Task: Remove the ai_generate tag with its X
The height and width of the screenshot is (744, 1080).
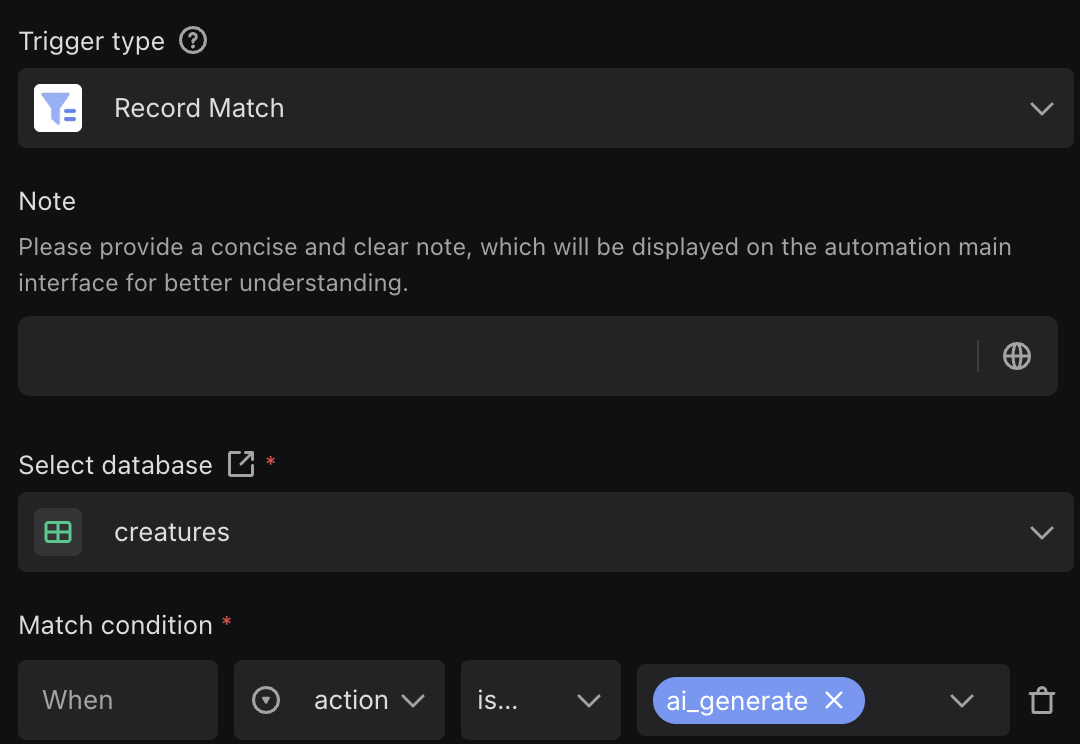Action: pyautogui.click(x=834, y=701)
